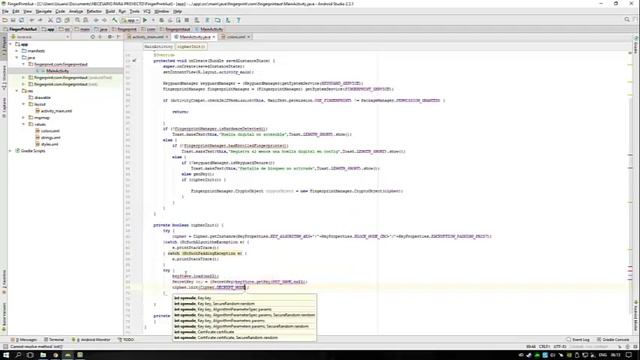The image size is (640, 360).
Task: Collapse the app module node
Action: coord(11,44)
